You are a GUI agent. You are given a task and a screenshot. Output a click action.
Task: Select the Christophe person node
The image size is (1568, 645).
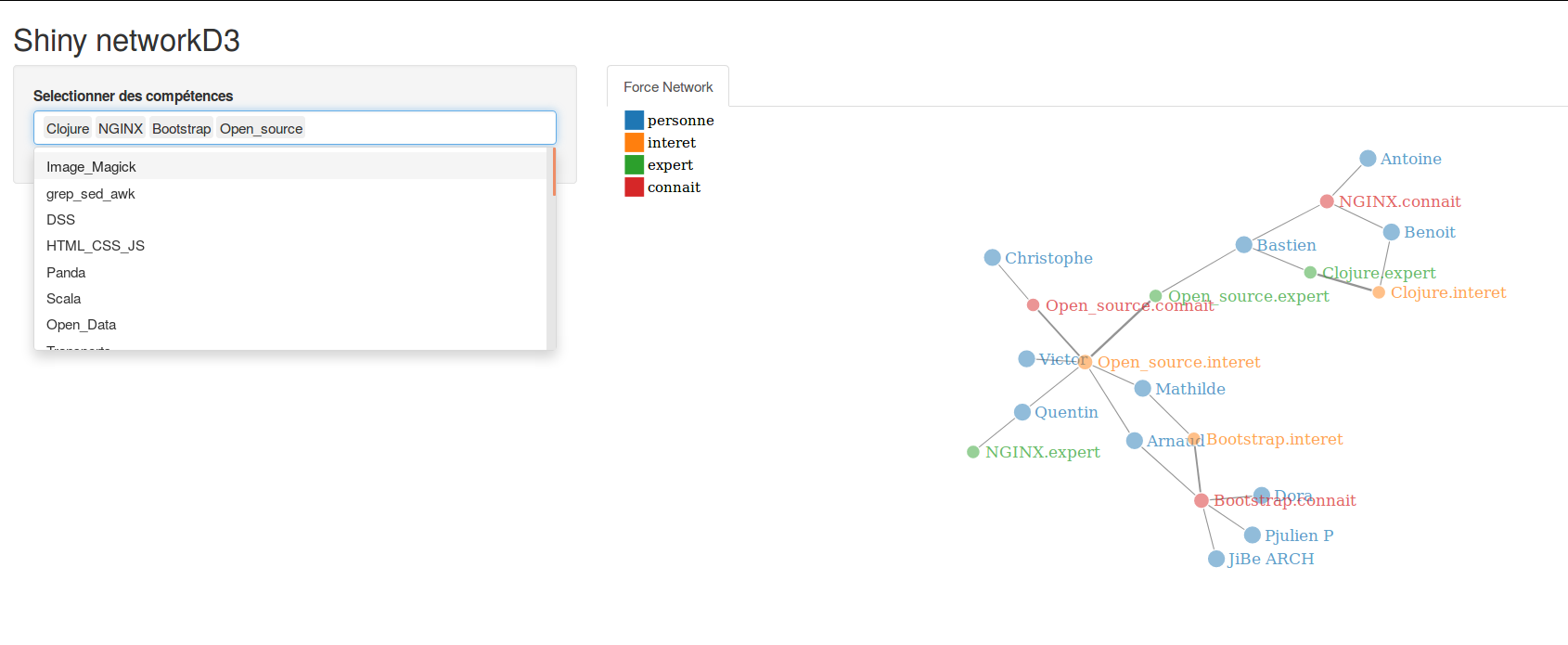click(x=992, y=257)
